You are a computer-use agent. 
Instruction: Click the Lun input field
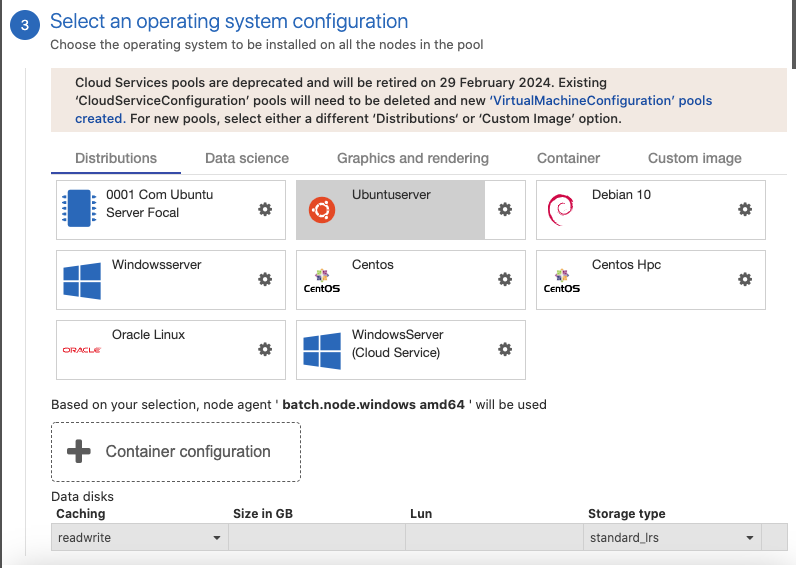(494, 538)
